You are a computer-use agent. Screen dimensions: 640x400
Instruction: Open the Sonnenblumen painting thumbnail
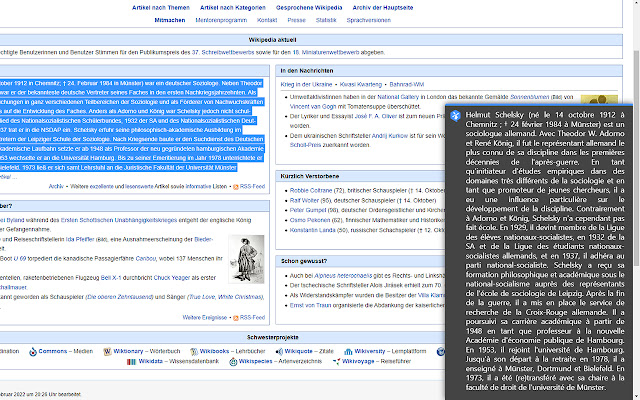click(599, 99)
